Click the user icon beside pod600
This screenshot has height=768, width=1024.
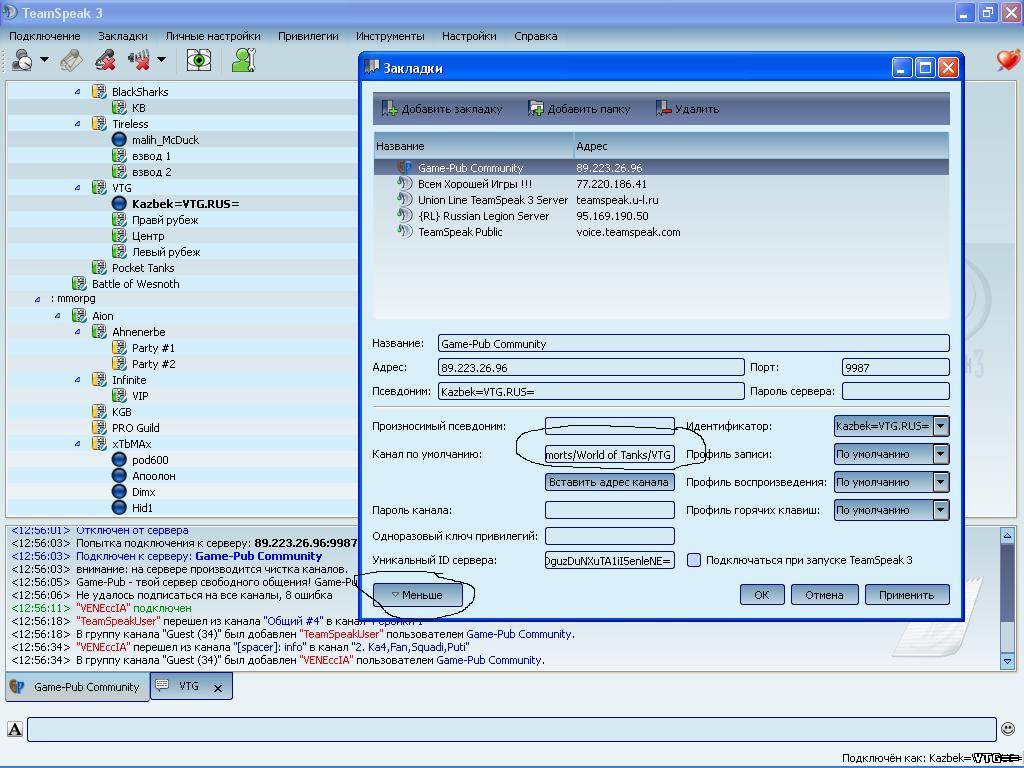[x=119, y=460]
